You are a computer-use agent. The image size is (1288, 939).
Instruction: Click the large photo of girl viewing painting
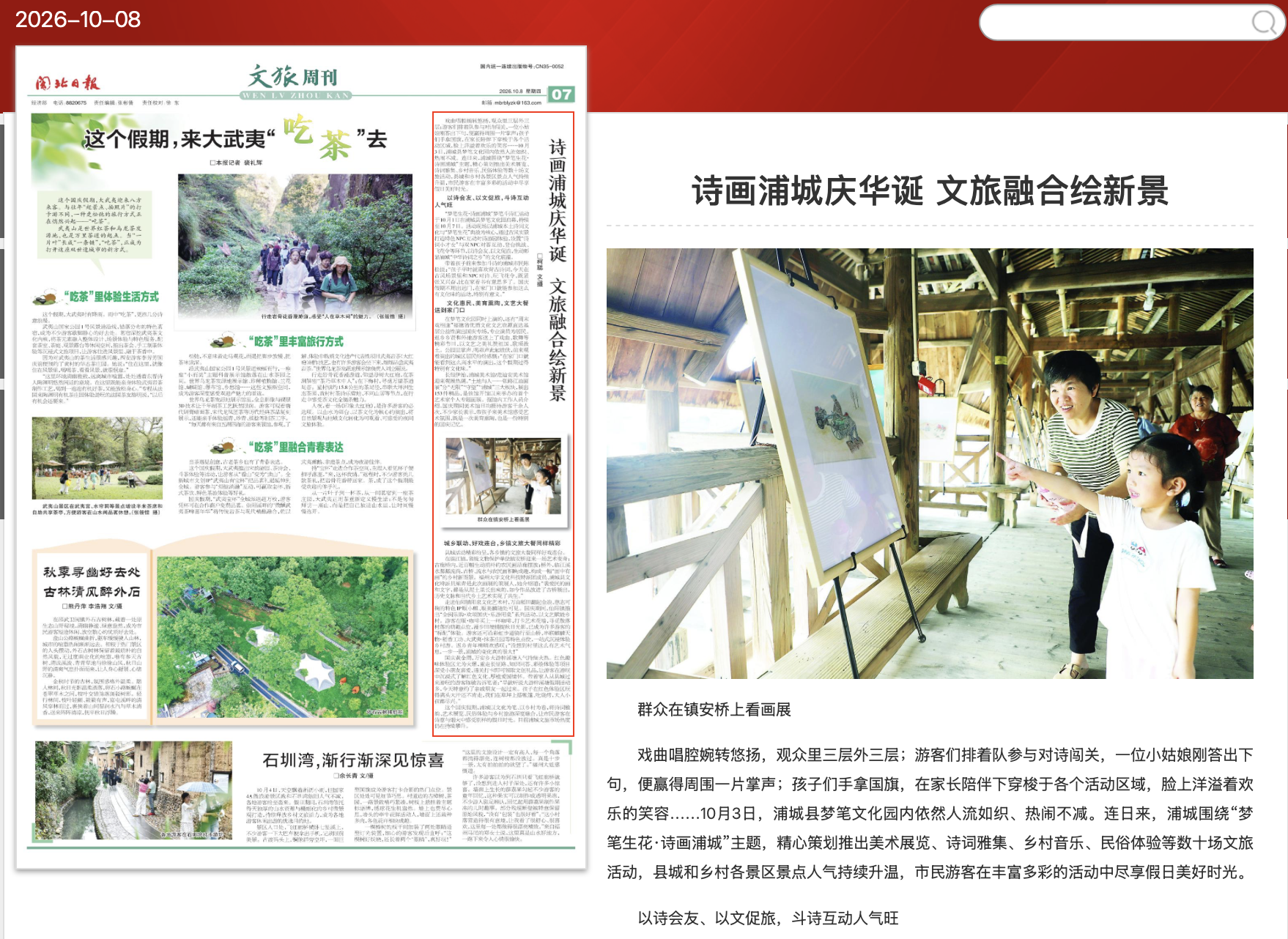[x=930, y=463]
